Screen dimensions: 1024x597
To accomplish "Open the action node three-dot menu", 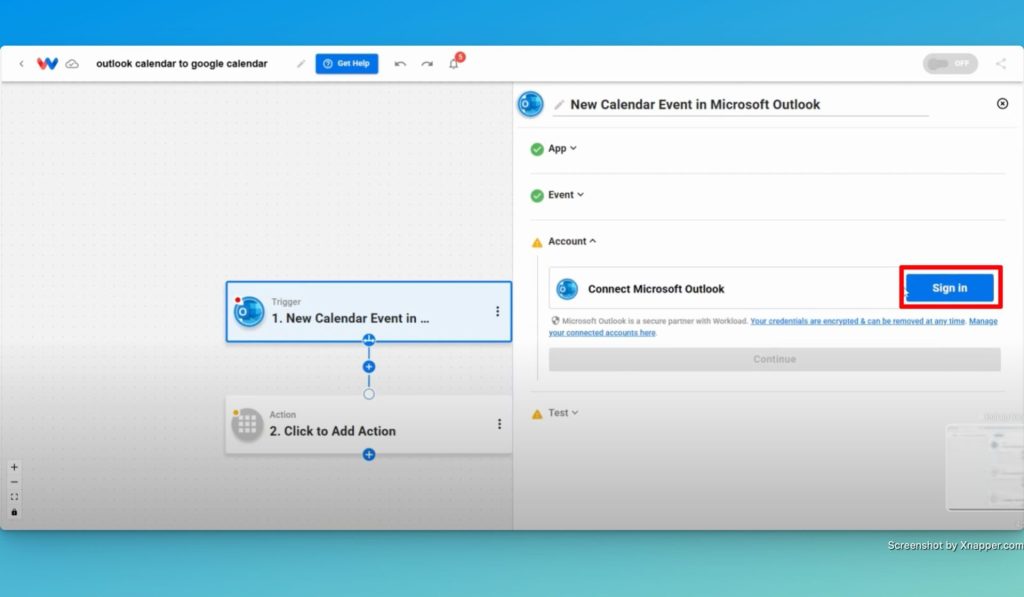I will pos(500,424).
